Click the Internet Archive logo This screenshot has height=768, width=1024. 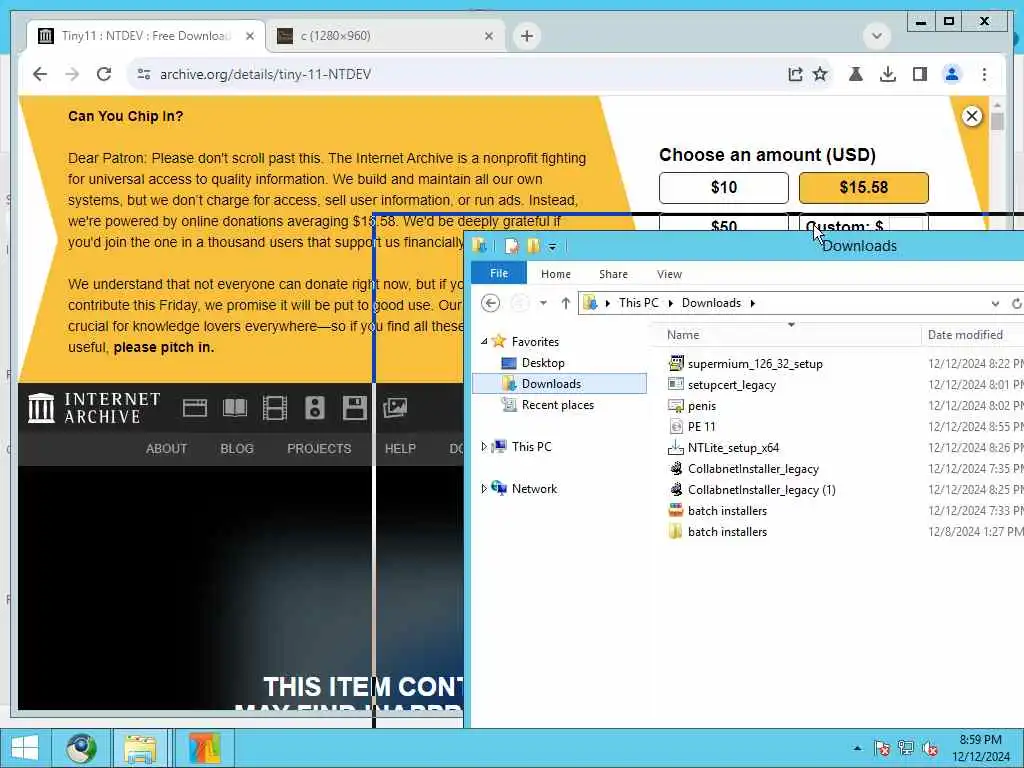click(94, 408)
